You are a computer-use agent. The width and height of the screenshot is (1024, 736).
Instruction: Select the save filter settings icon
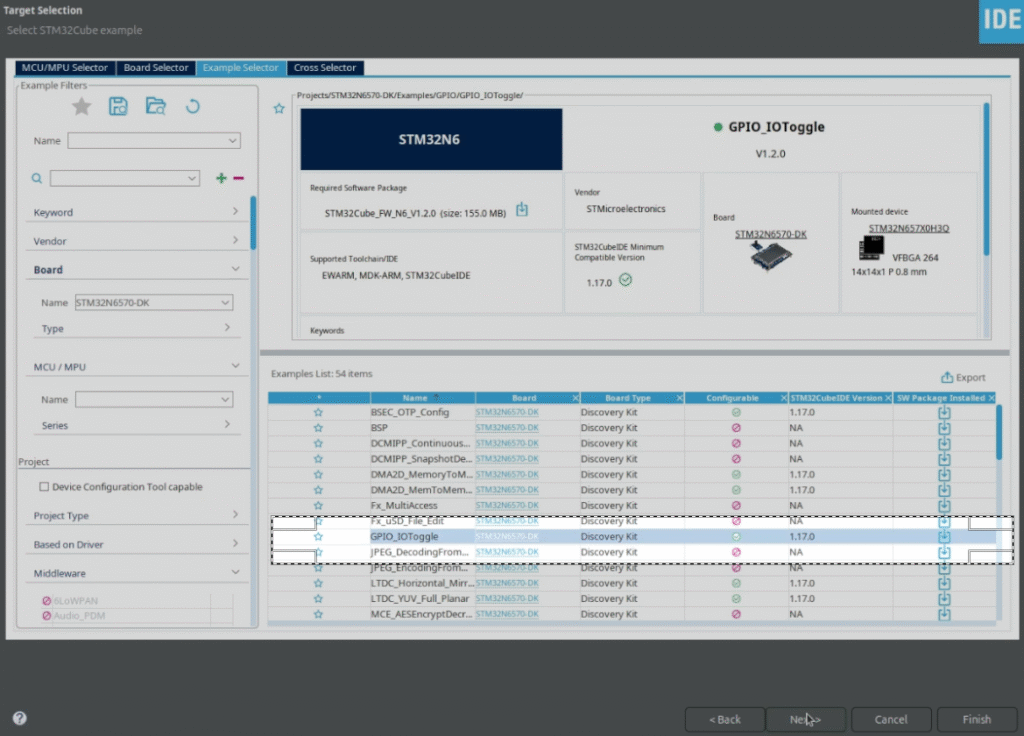(118, 105)
